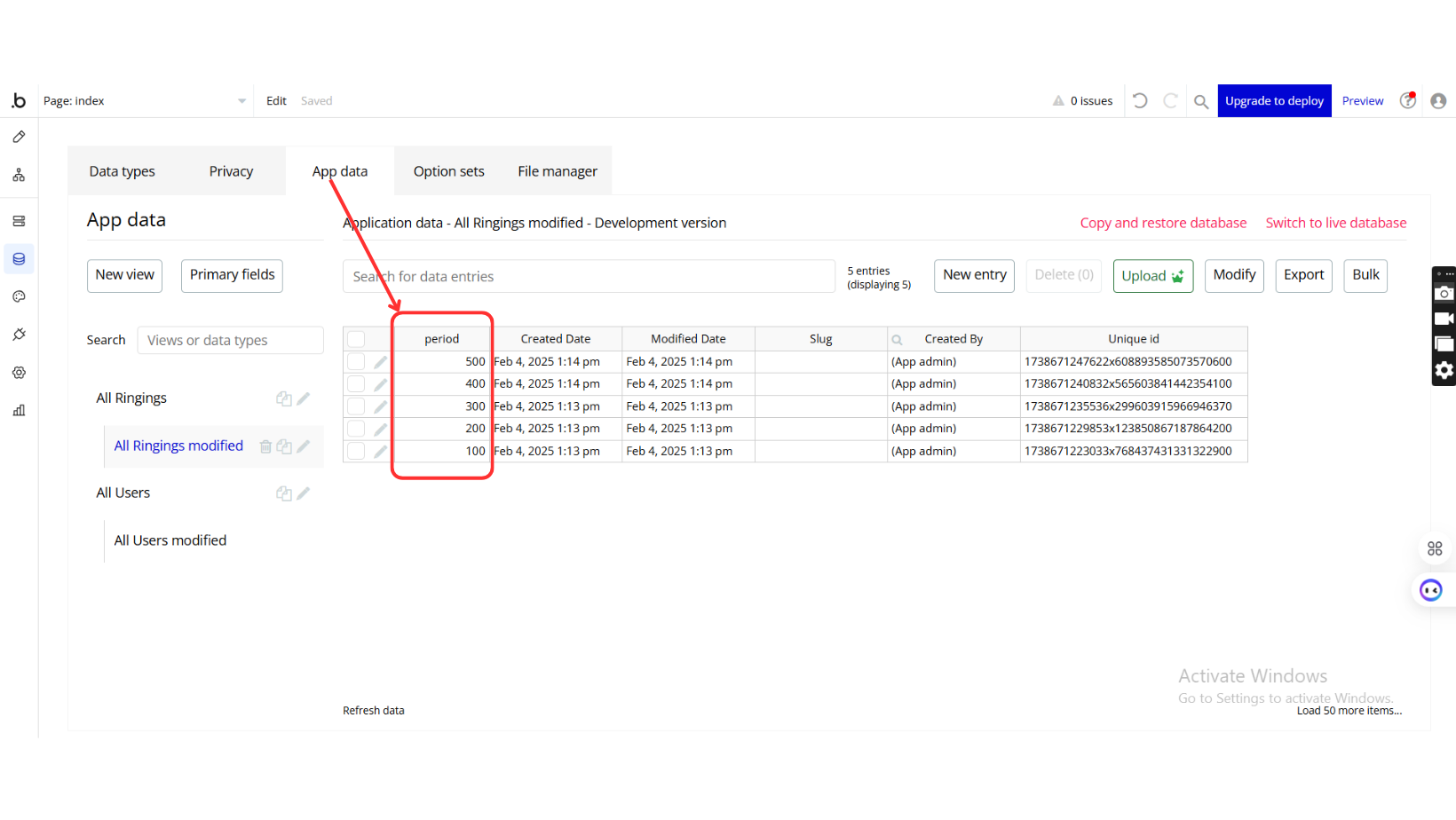Image resolution: width=1456 pixels, height=820 pixels.
Task: Select the Data database icon in sidebar
Action: tap(19, 259)
